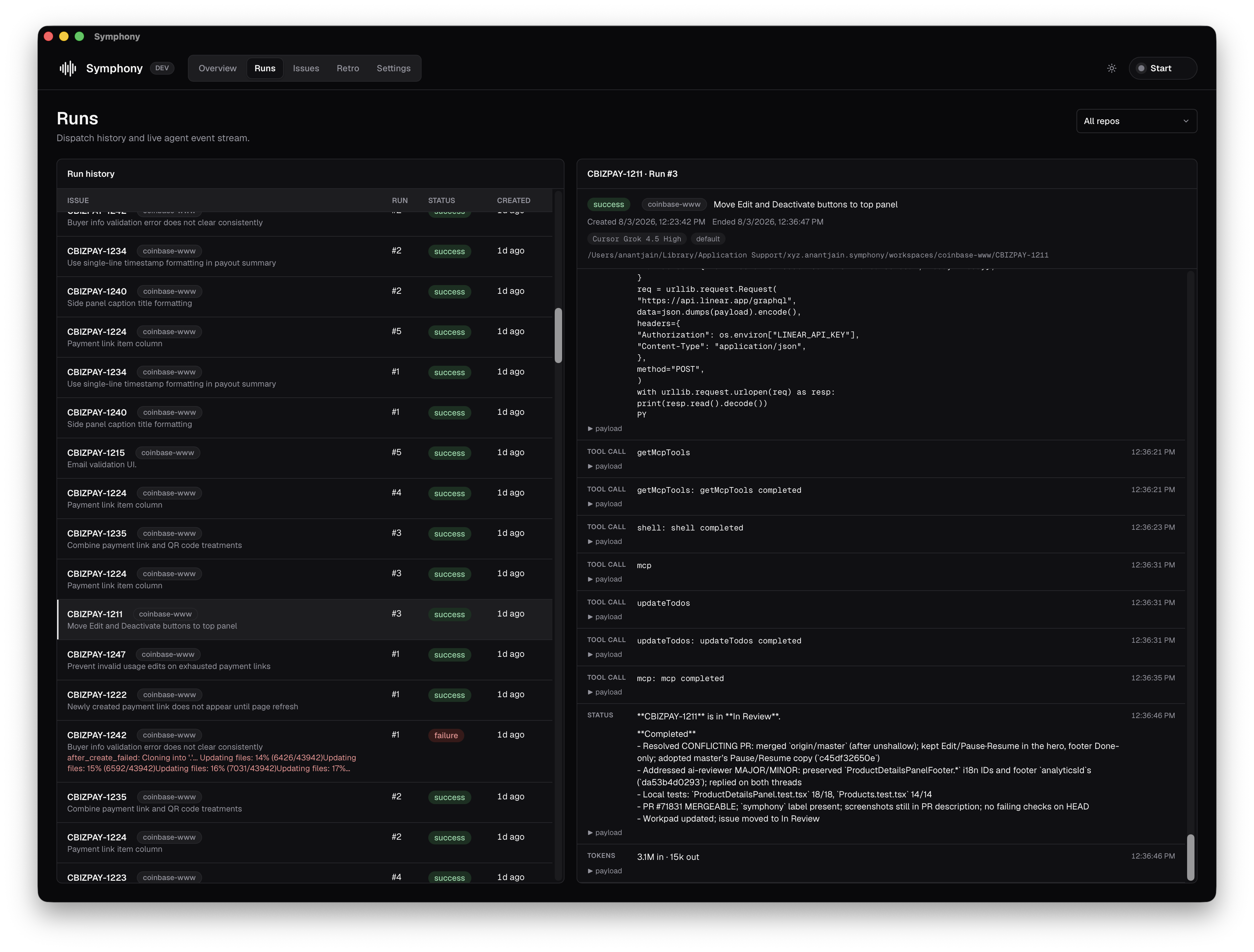Click coinbase-www tag in run detail header

pos(673,204)
